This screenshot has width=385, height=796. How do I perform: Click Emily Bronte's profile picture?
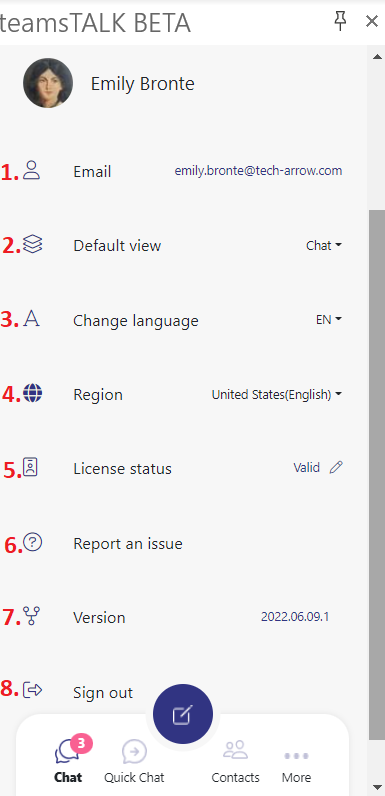tap(48, 83)
